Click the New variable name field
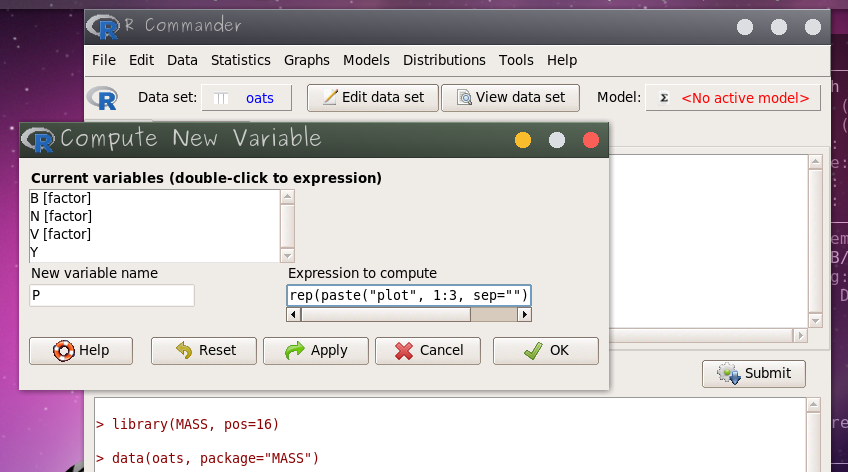Screen dimensions: 848x472 coord(112,295)
